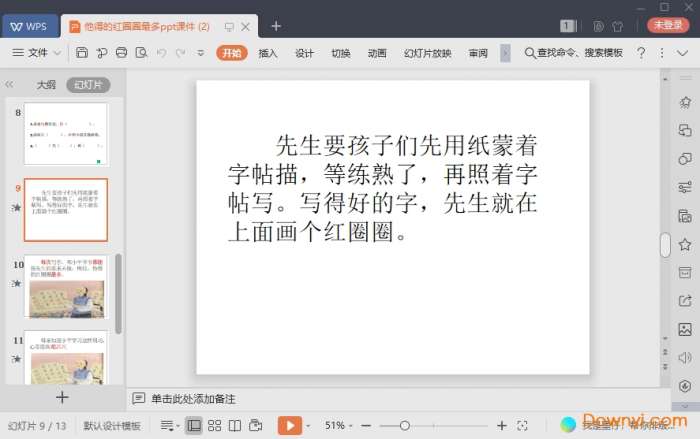Screen dimensions: 700x439
Task: Click the 幻灯片 9 / 13 status indicator
Action: 37,426
